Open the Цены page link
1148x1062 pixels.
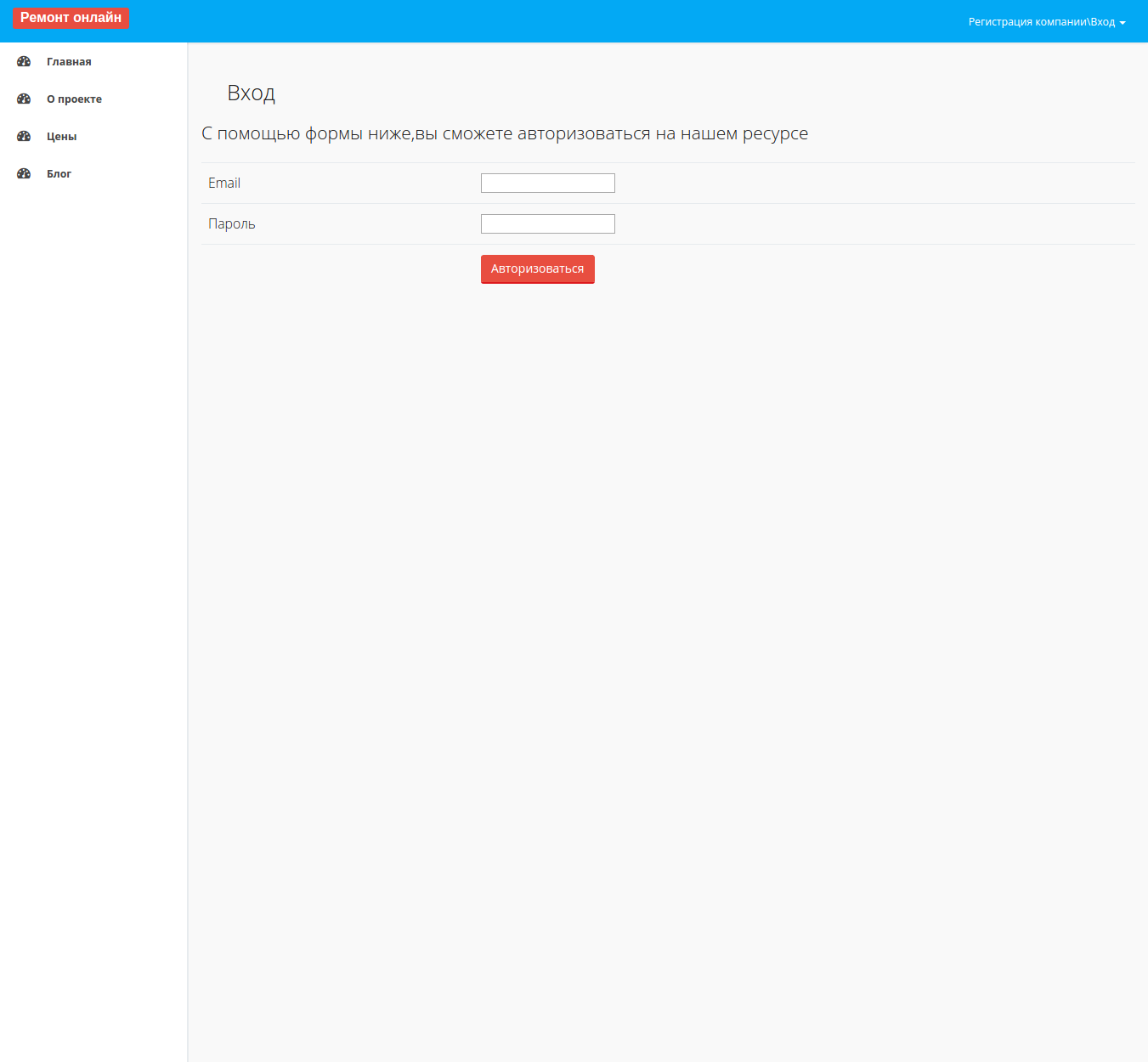tap(93, 136)
